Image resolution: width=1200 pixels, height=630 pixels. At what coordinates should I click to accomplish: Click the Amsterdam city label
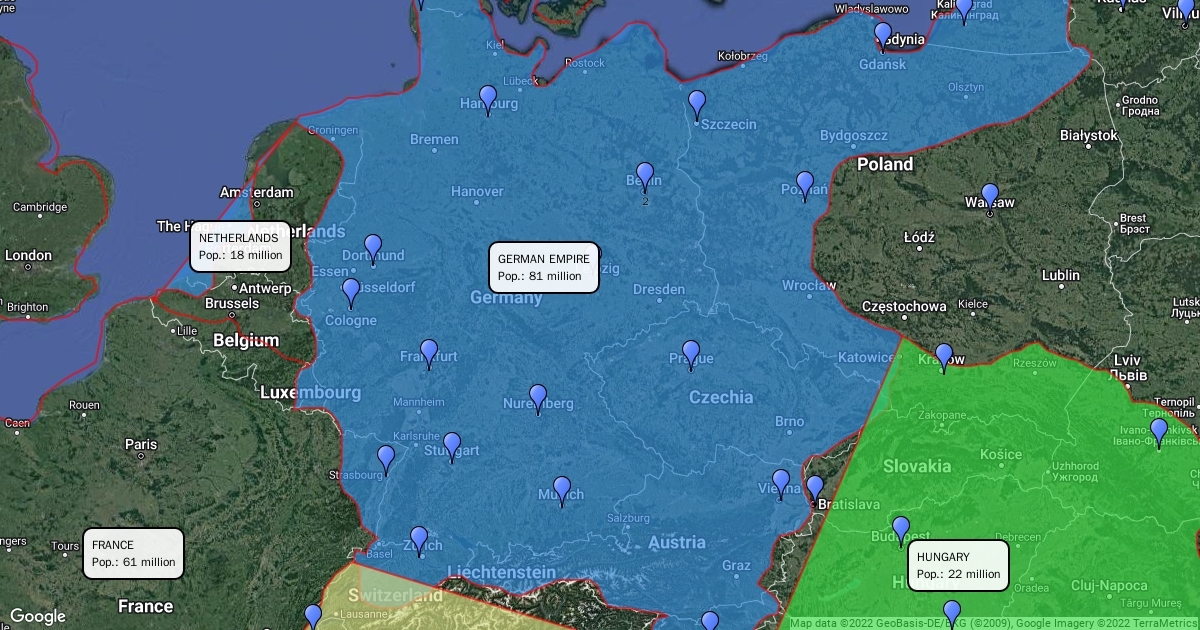coord(257,192)
